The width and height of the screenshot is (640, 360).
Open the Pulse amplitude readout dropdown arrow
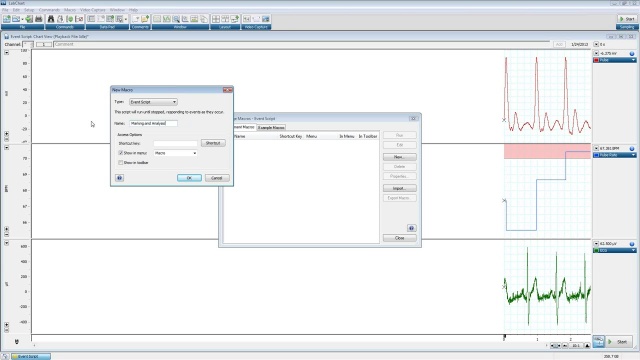[596, 53]
